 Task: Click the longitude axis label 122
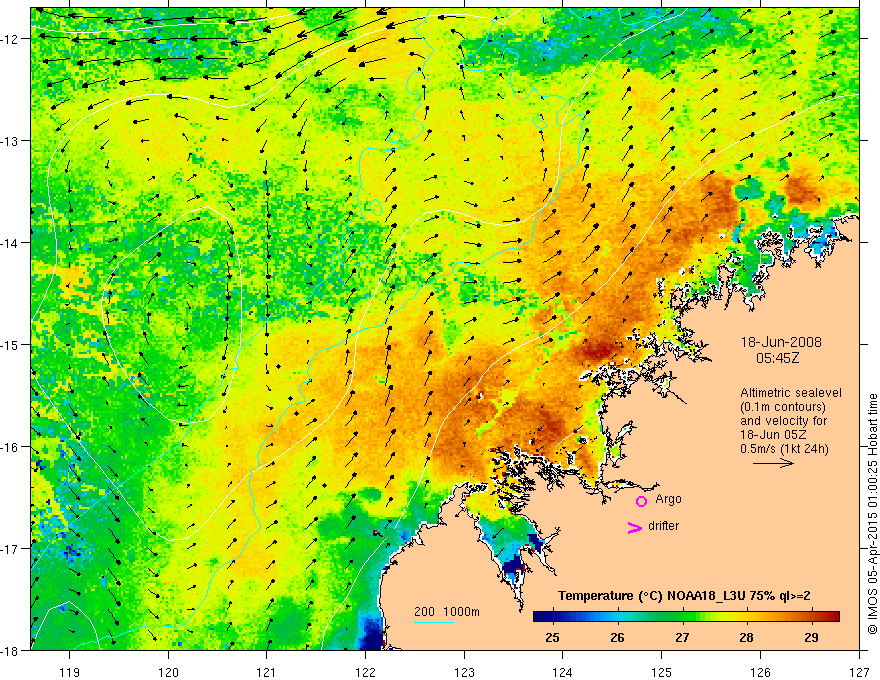365,672
